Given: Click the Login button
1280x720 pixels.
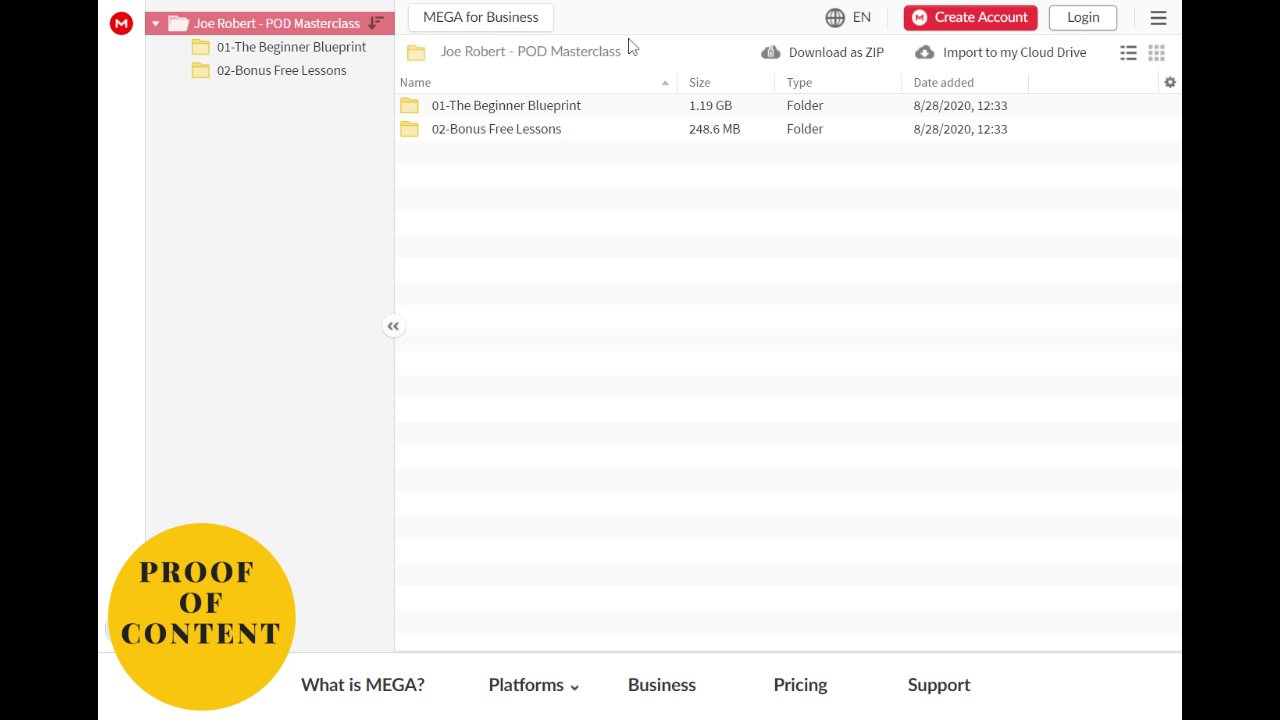Looking at the screenshot, I should click(1083, 17).
